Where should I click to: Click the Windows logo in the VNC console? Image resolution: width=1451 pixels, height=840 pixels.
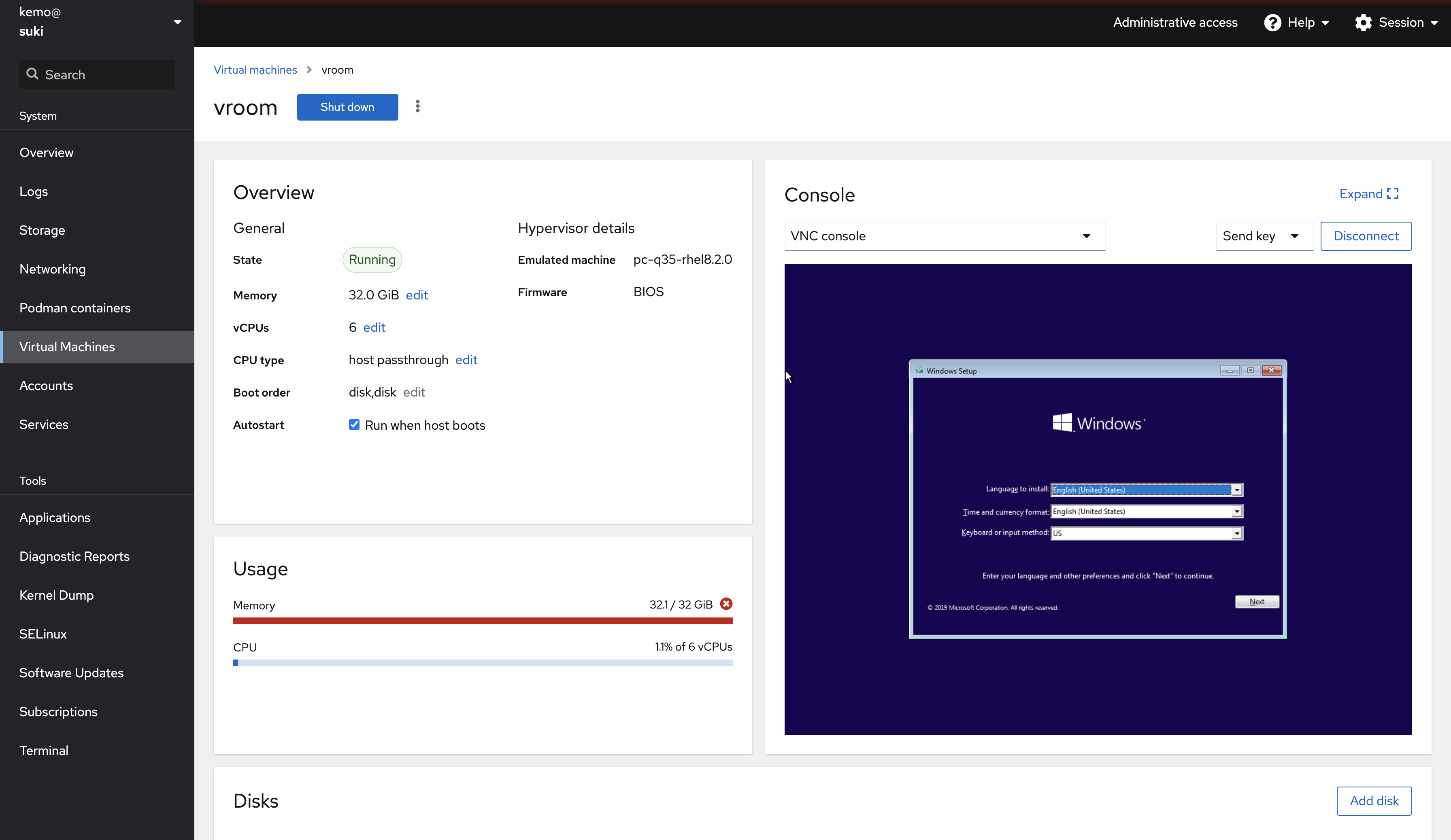click(1062, 423)
